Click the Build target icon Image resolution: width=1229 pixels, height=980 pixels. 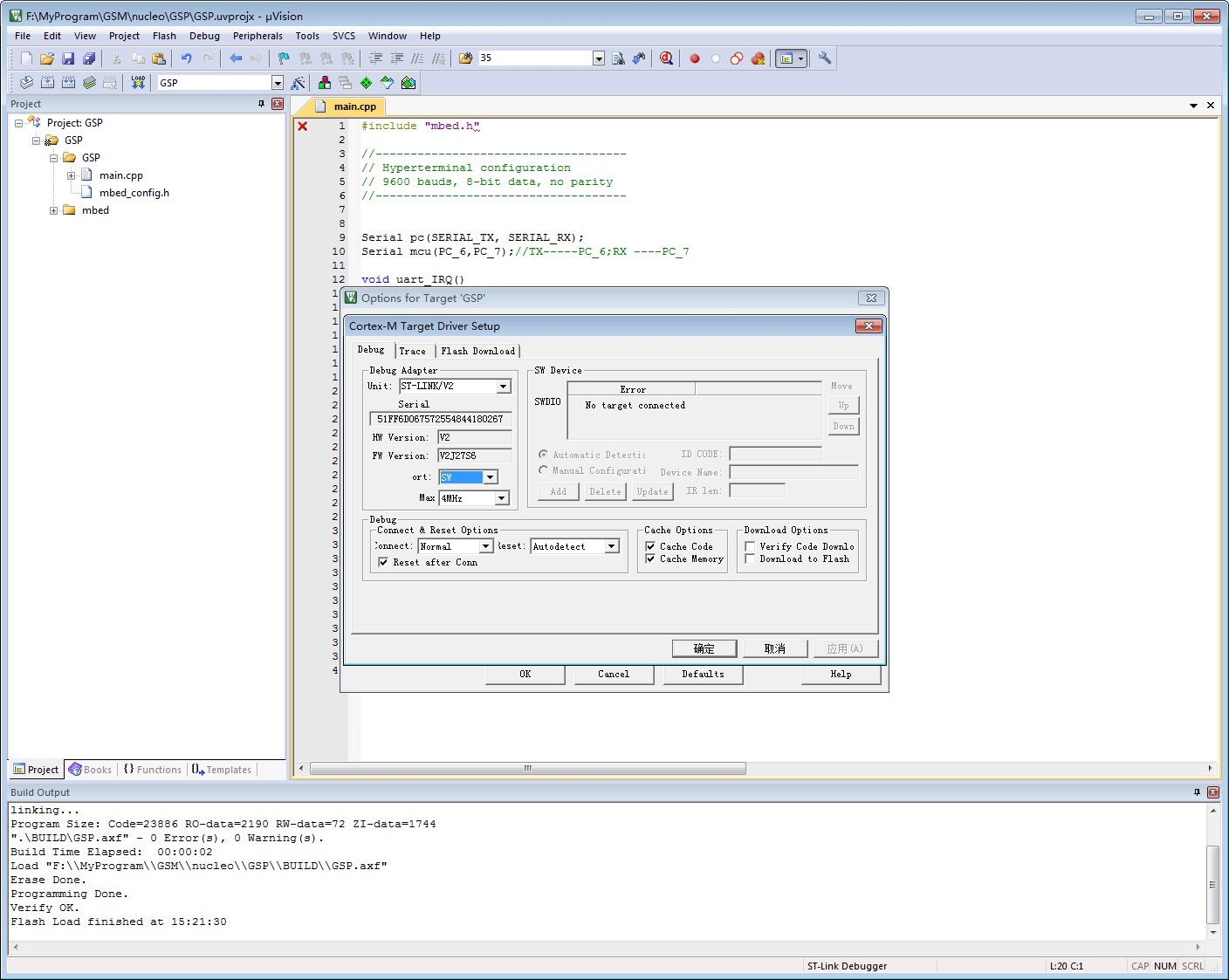click(x=47, y=83)
